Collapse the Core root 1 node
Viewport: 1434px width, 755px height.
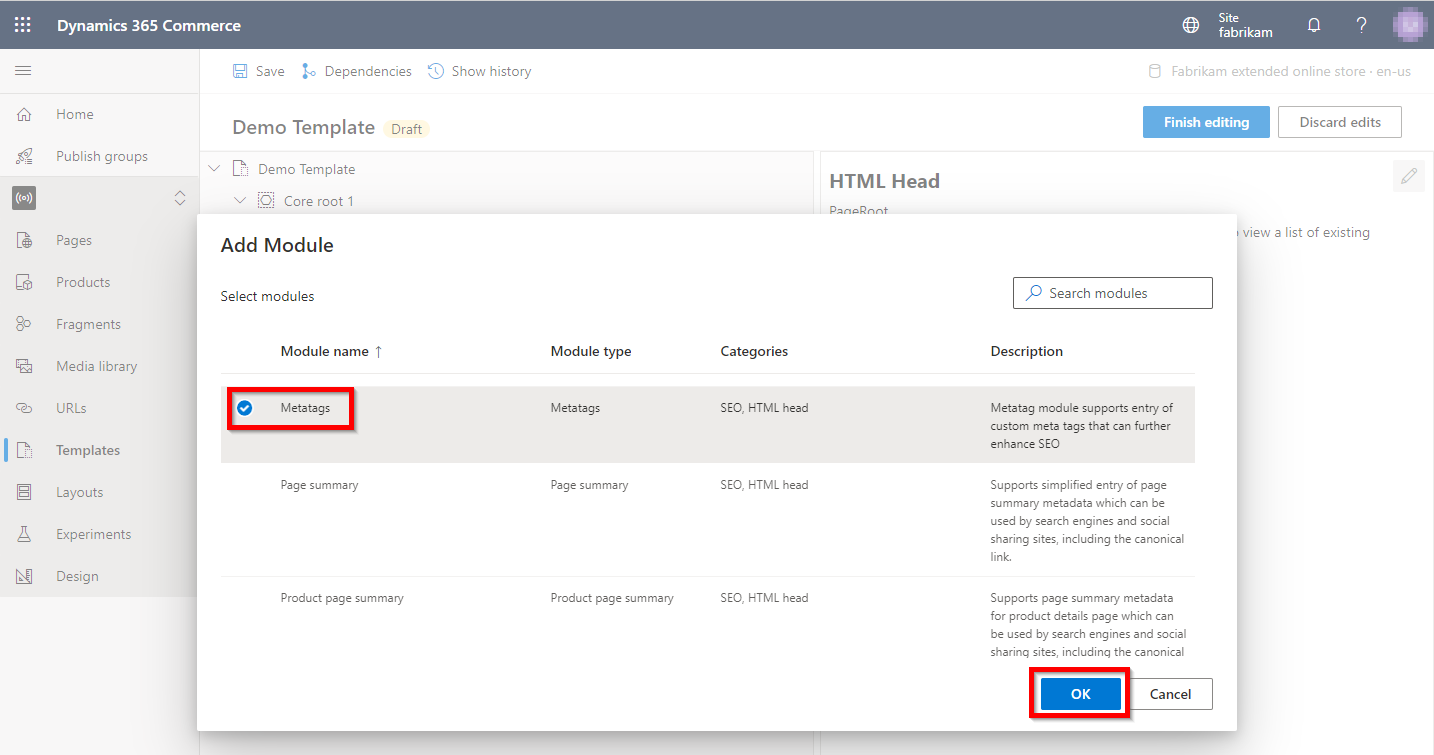tap(240, 200)
